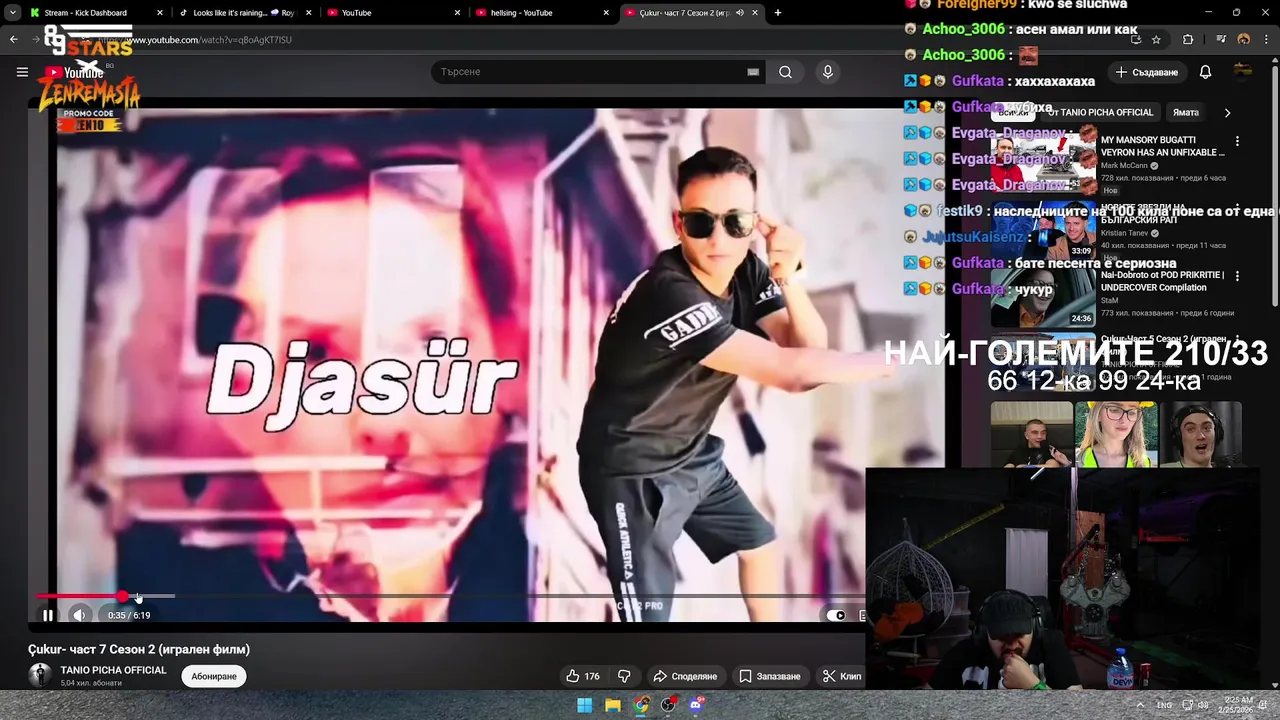Screen dimensions: 1280x720
Task: Click the youtube.com address bar
Action: coord(600,39)
